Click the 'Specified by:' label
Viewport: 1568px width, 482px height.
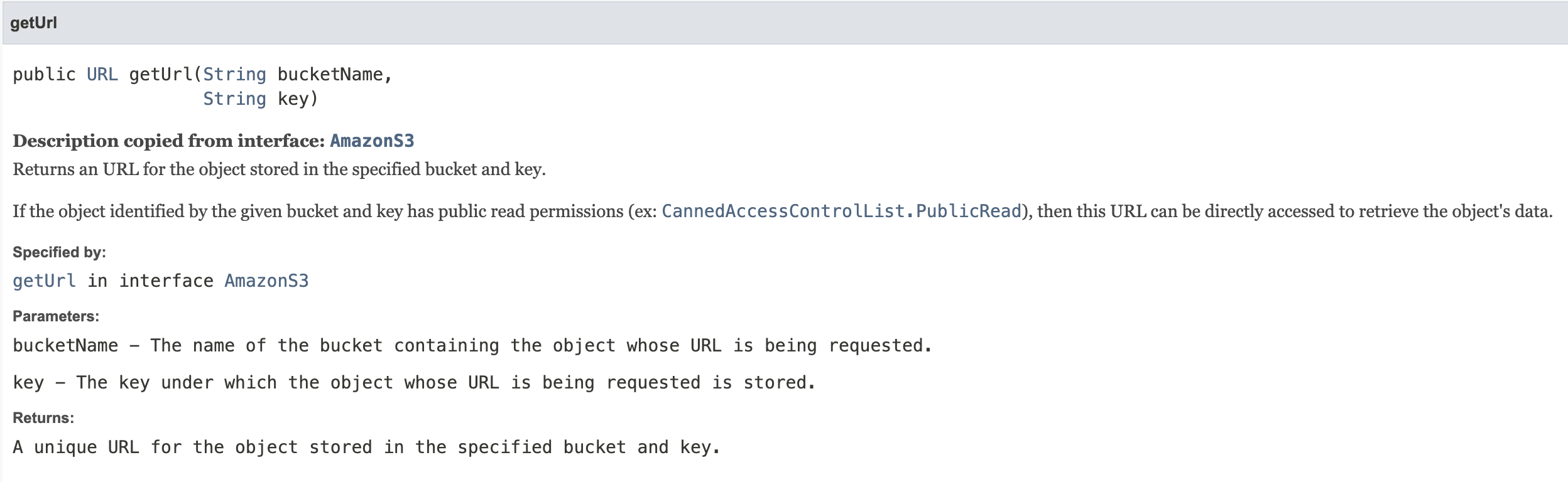click(x=59, y=252)
